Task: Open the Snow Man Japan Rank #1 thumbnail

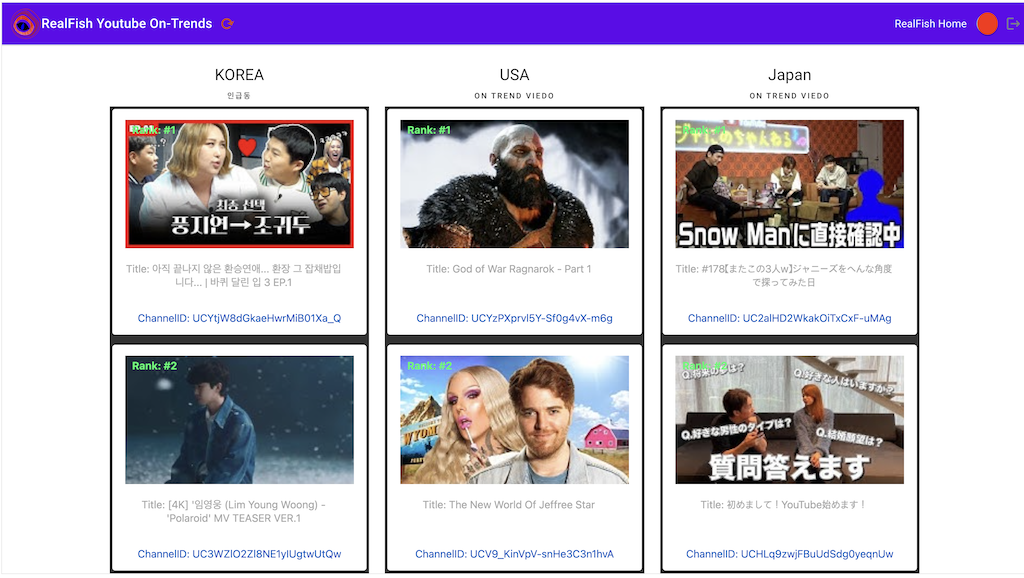Action: [x=790, y=184]
